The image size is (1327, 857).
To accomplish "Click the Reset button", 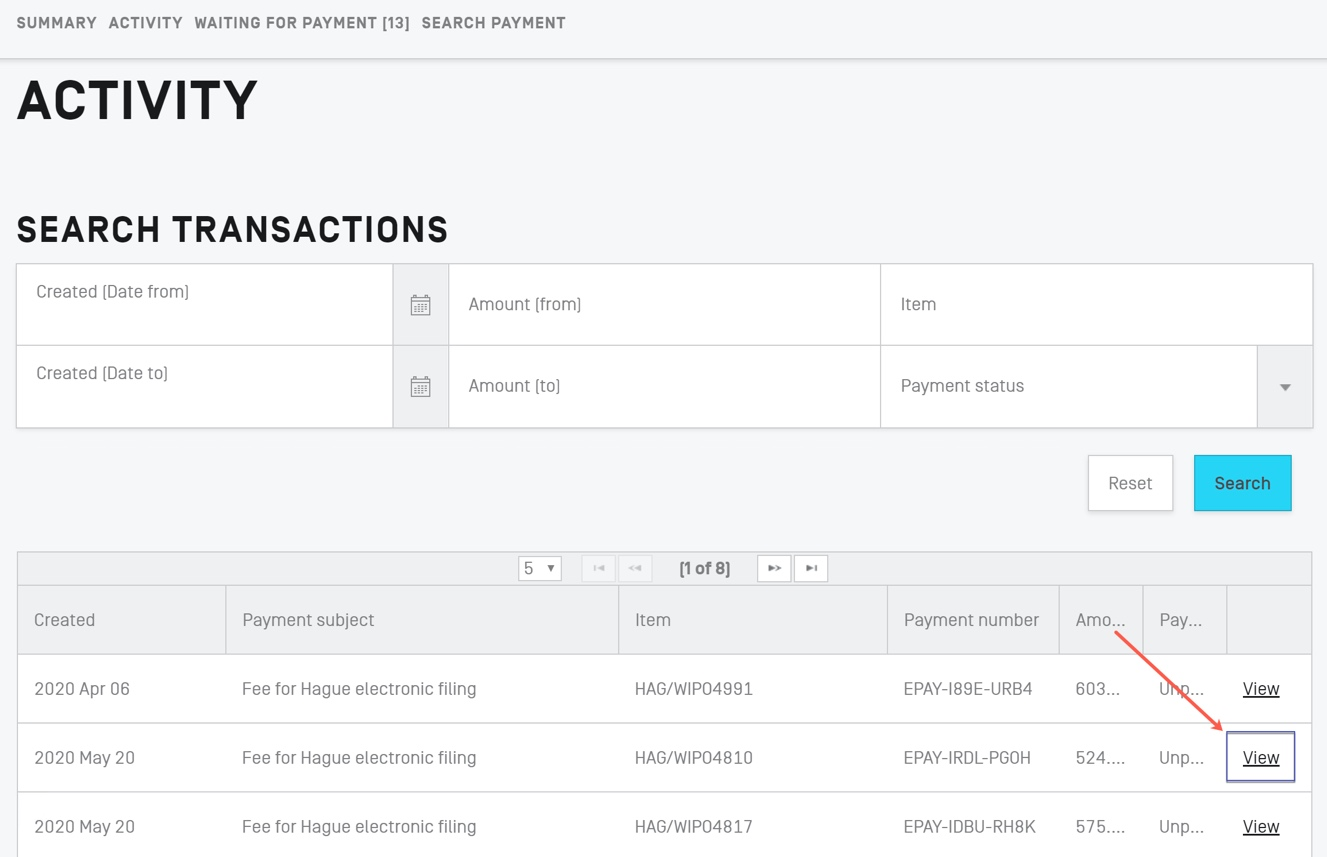I will (1130, 483).
